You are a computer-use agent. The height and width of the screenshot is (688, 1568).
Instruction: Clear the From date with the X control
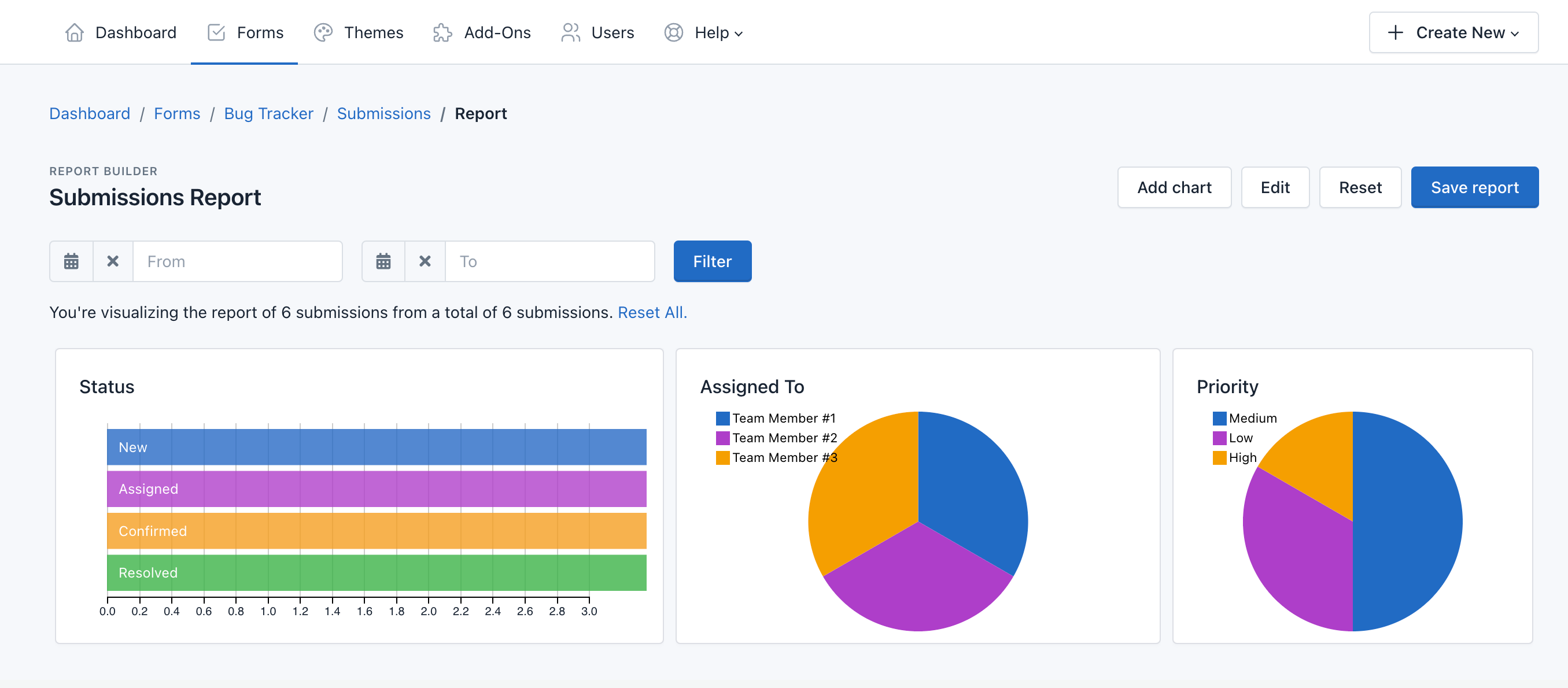pyautogui.click(x=112, y=261)
